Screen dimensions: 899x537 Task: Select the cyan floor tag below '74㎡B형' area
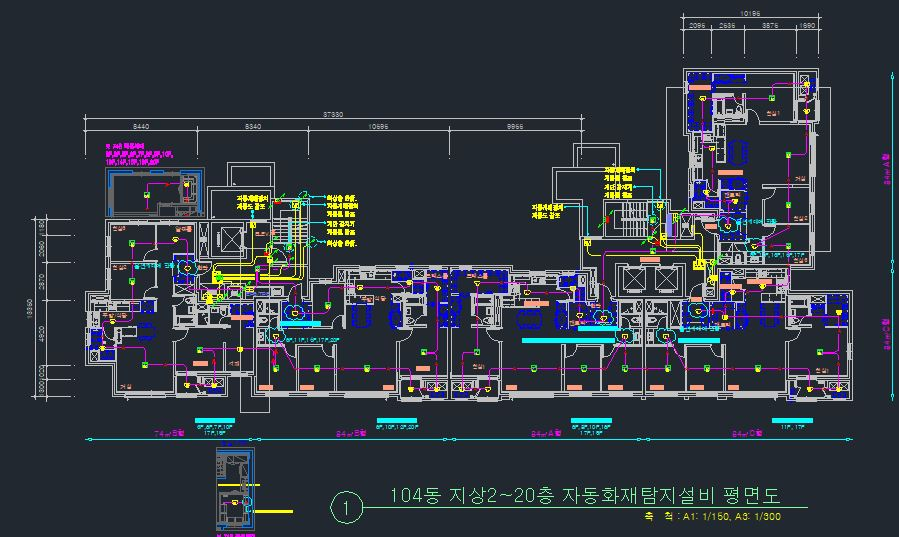tap(214, 420)
